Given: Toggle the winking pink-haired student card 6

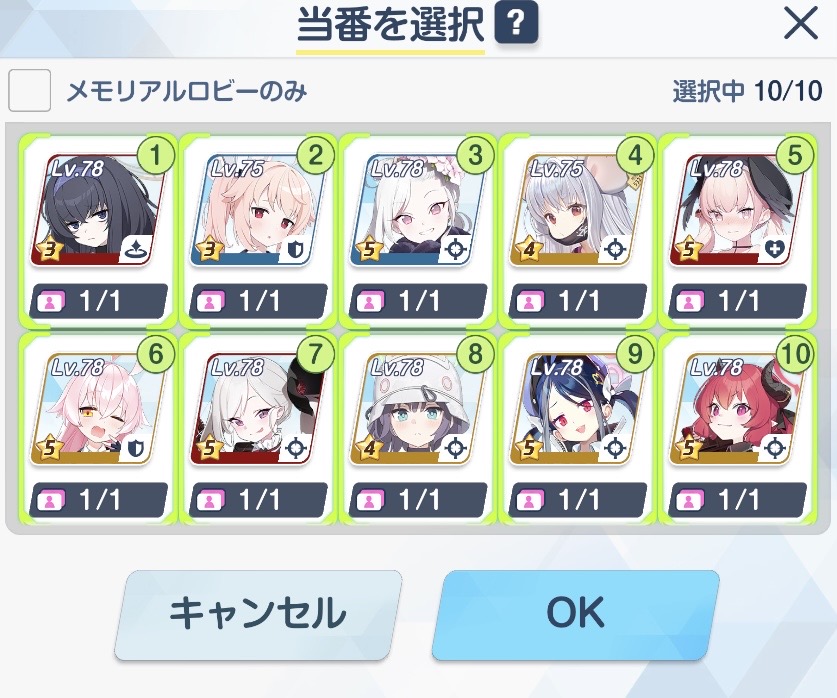Looking at the screenshot, I should (98, 429).
